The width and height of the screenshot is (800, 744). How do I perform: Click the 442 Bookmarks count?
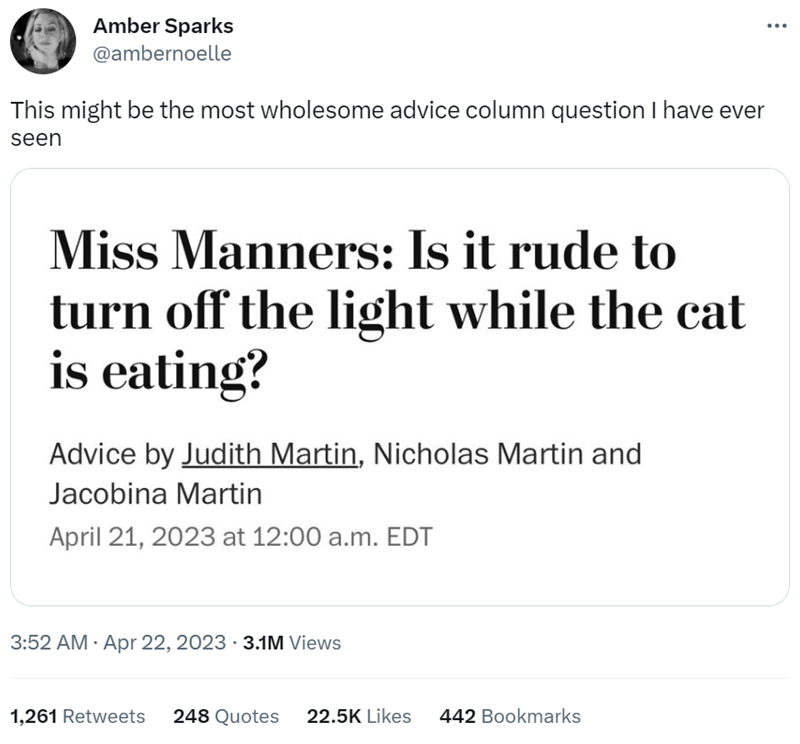tap(510, 716)
